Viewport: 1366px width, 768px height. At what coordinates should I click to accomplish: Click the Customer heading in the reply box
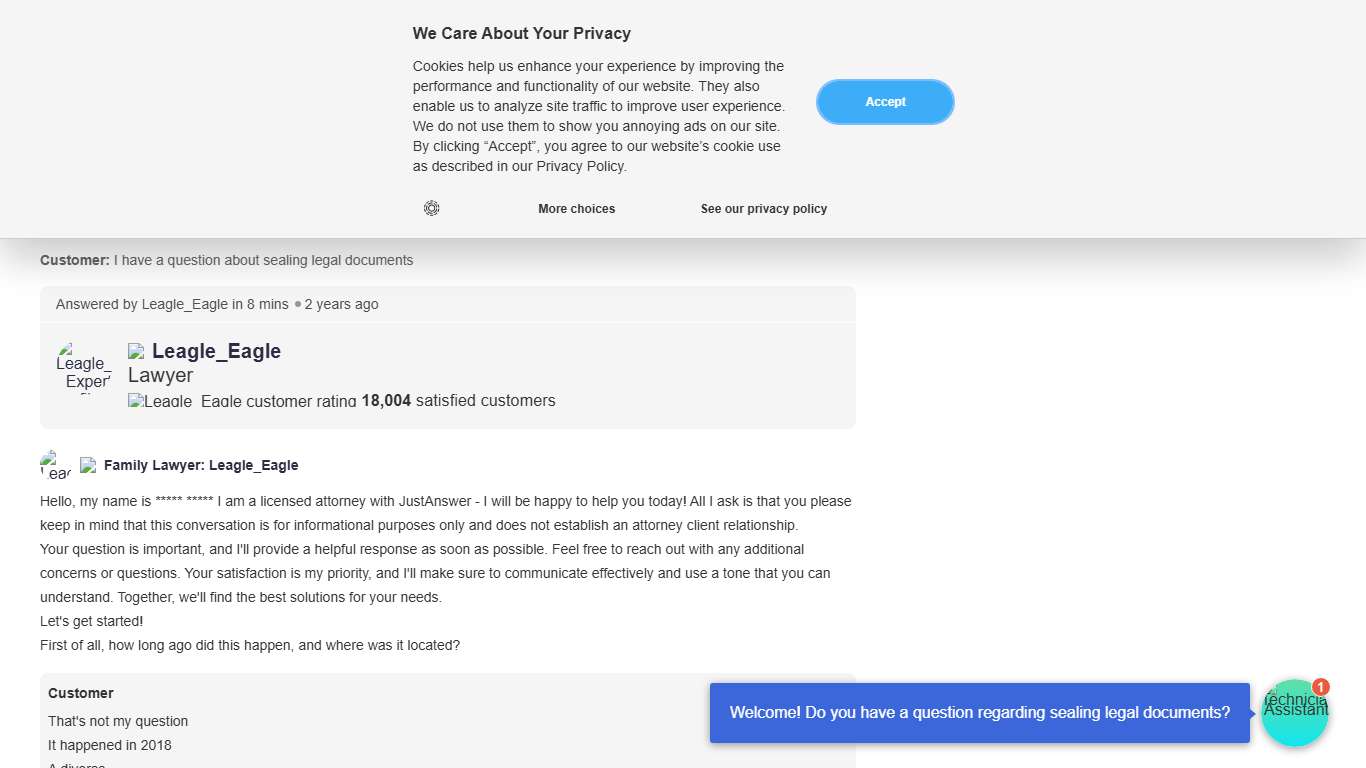[x=81, y=693]
